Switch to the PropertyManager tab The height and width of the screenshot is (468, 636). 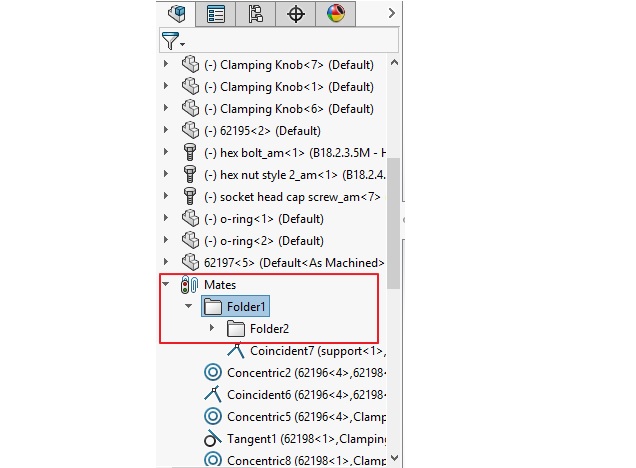pos(215,14)
